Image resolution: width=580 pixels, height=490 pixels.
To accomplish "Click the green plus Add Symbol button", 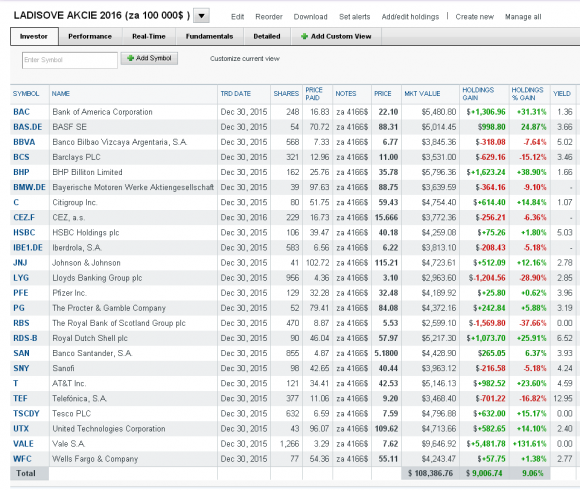I will coord(149,58).
